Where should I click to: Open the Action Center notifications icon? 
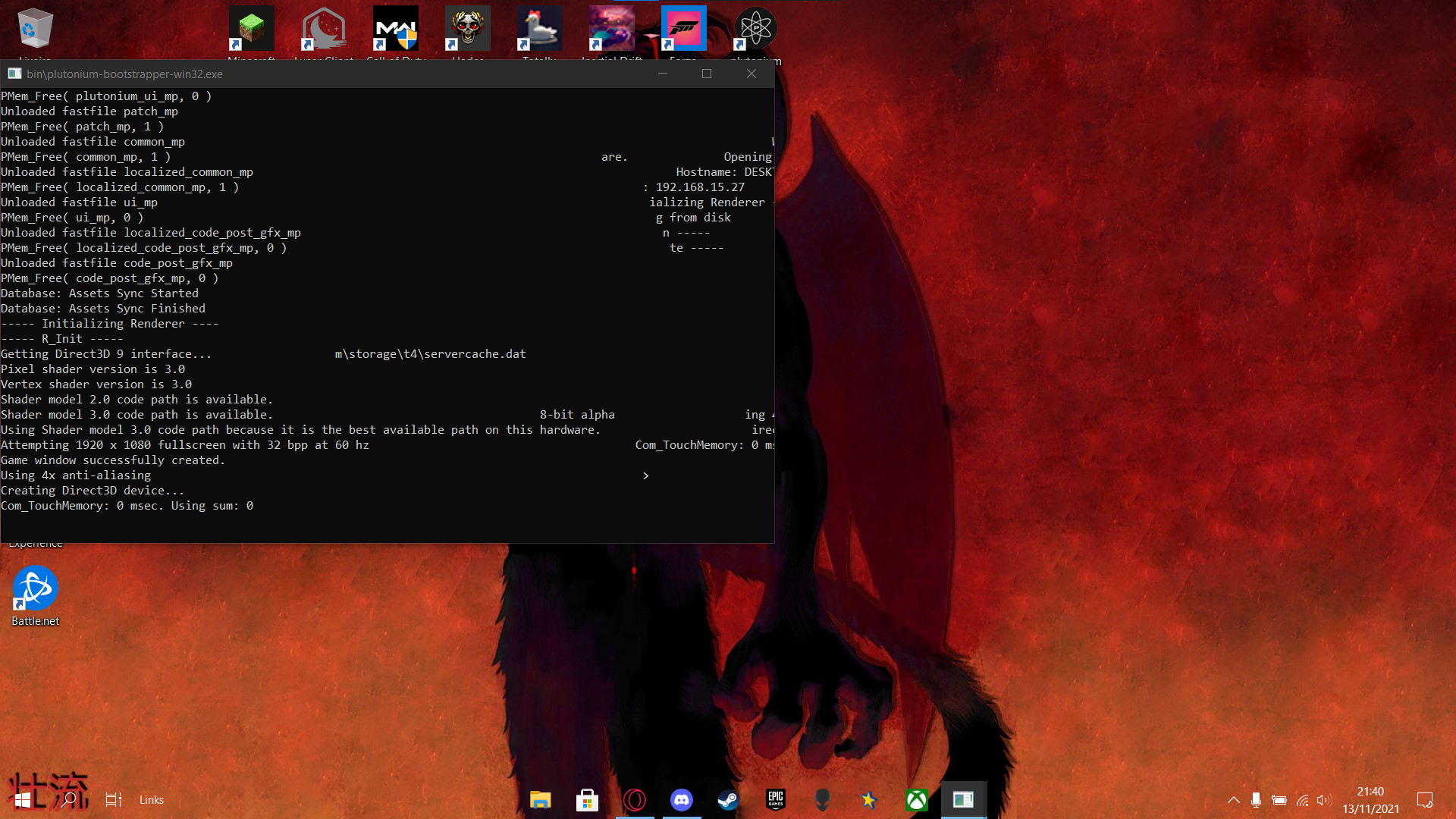click(x=1425, y=799)
